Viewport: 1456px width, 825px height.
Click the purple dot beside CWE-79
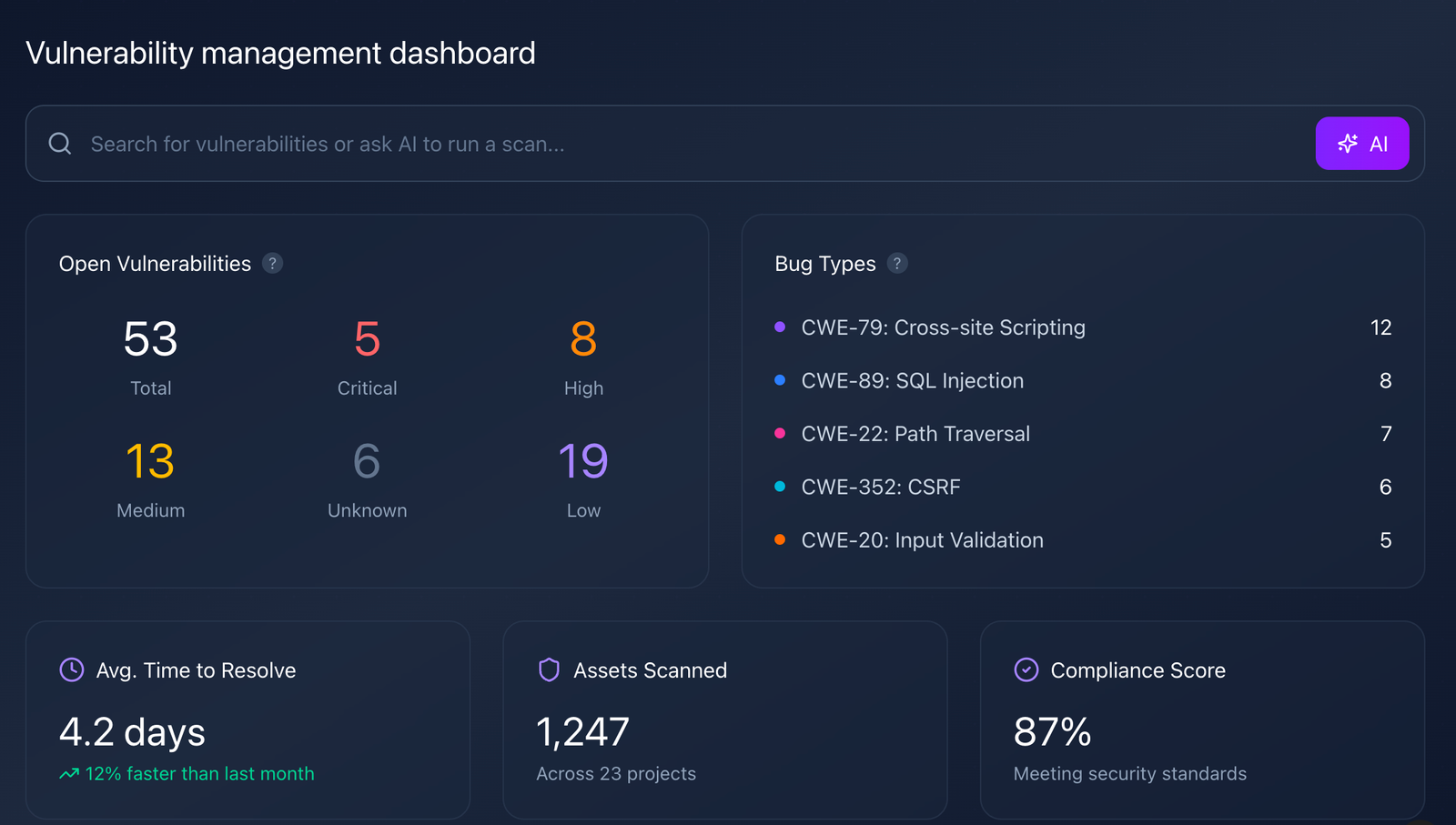pos(780,327)
